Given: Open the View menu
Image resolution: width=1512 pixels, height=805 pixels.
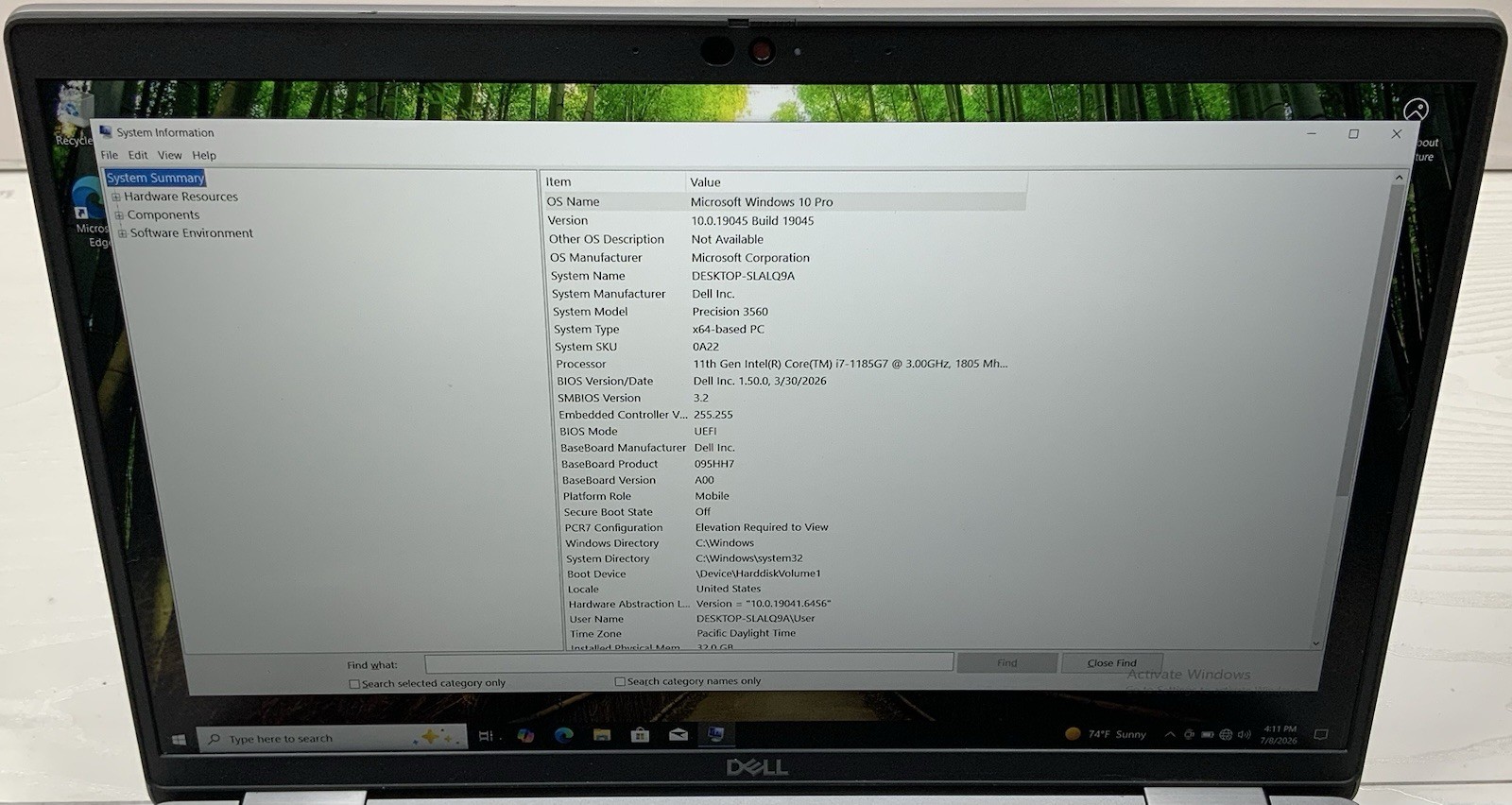Looking at the screenshot, I should click(170, 155).
